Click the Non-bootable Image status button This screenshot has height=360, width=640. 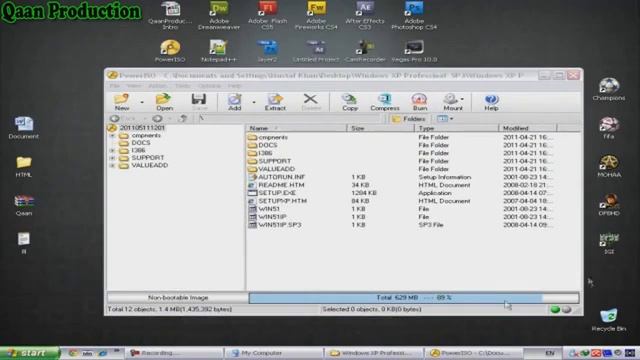coord(178,298)
